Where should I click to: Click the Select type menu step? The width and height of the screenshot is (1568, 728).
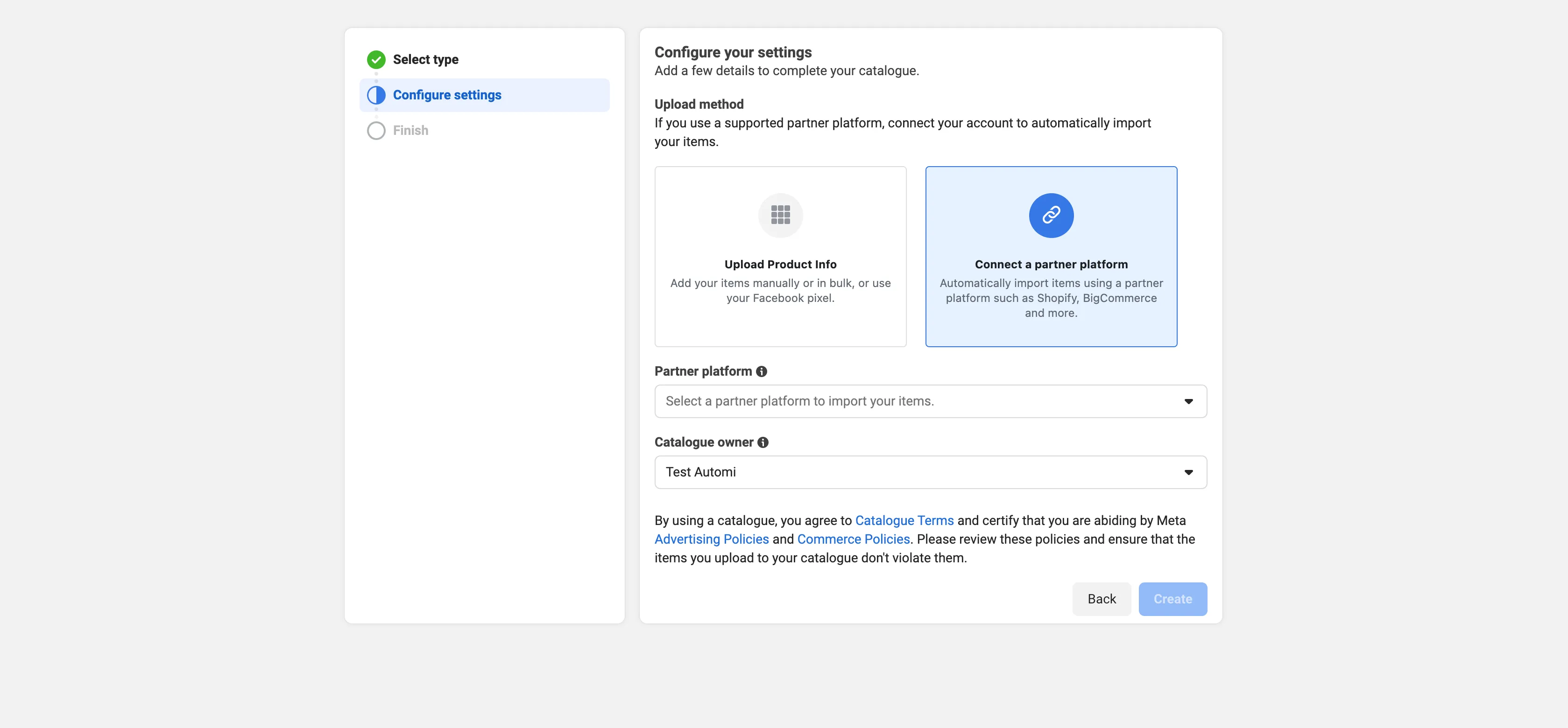click(425, 59)
